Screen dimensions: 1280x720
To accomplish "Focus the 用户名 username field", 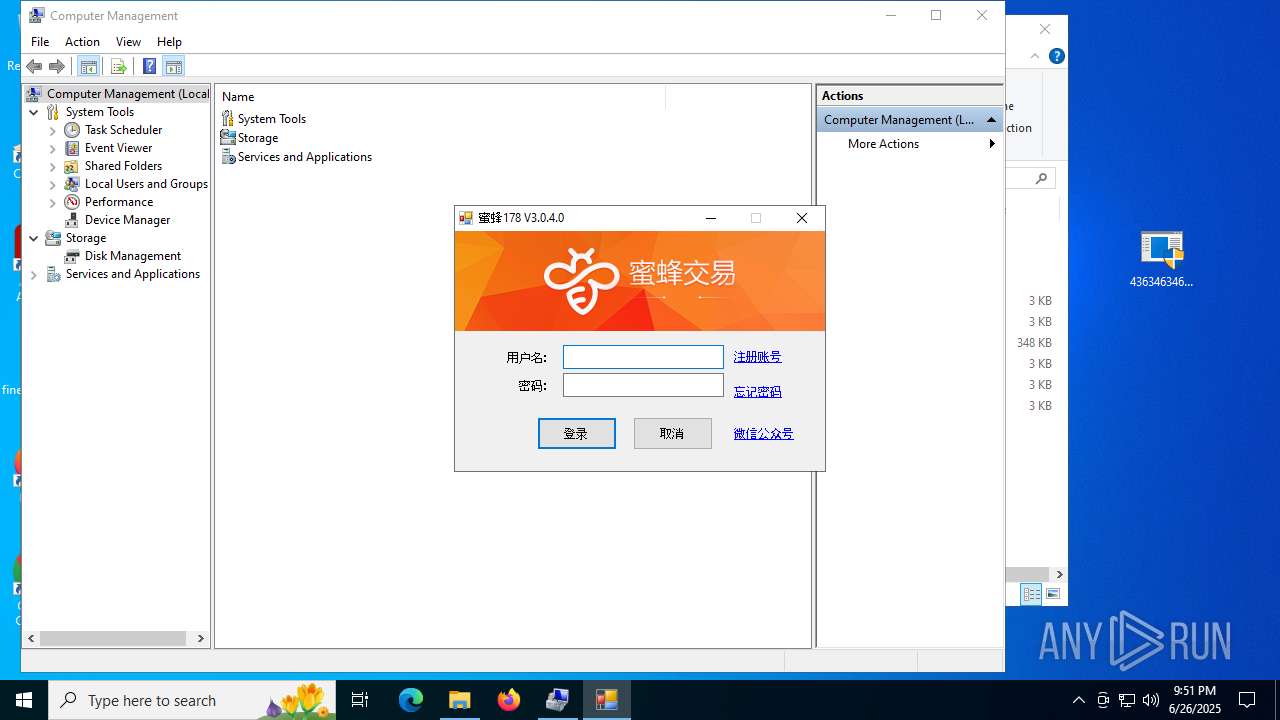I will [x=643, y=357].
